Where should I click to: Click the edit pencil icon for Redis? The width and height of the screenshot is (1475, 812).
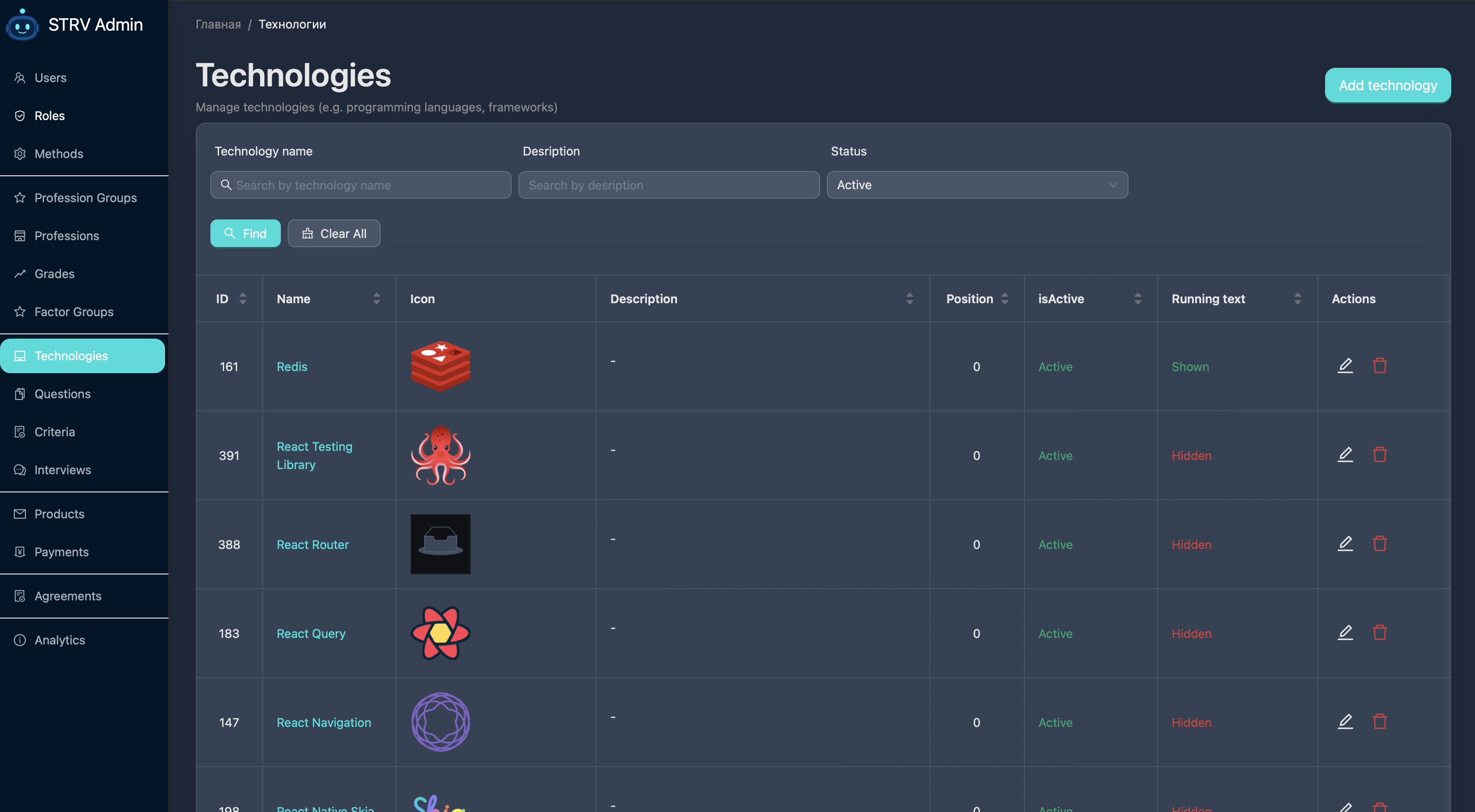point(1345,366)
